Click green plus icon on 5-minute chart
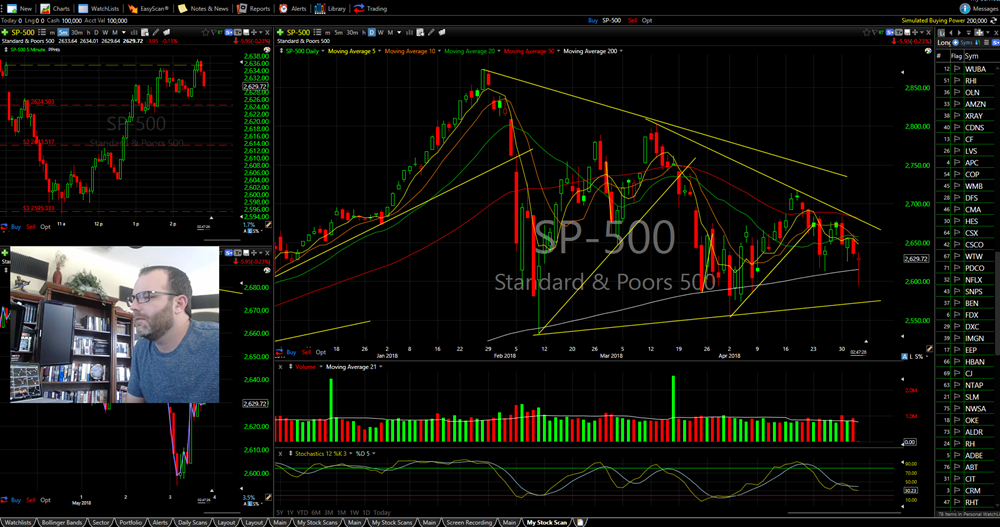Screen dimensions: 1000x527 coord(5,33)
